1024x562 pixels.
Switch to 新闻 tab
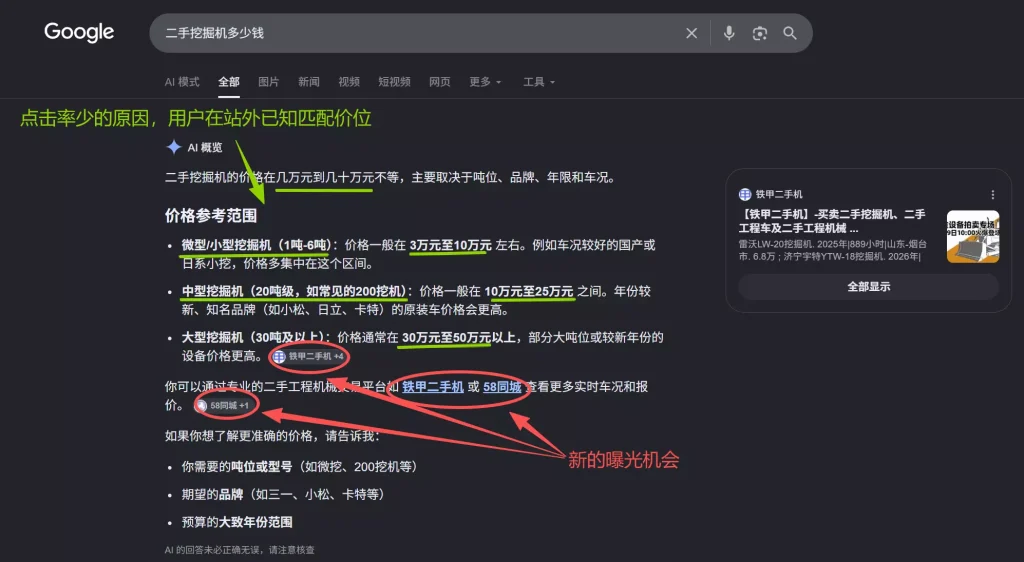click(x=309, y=82)
